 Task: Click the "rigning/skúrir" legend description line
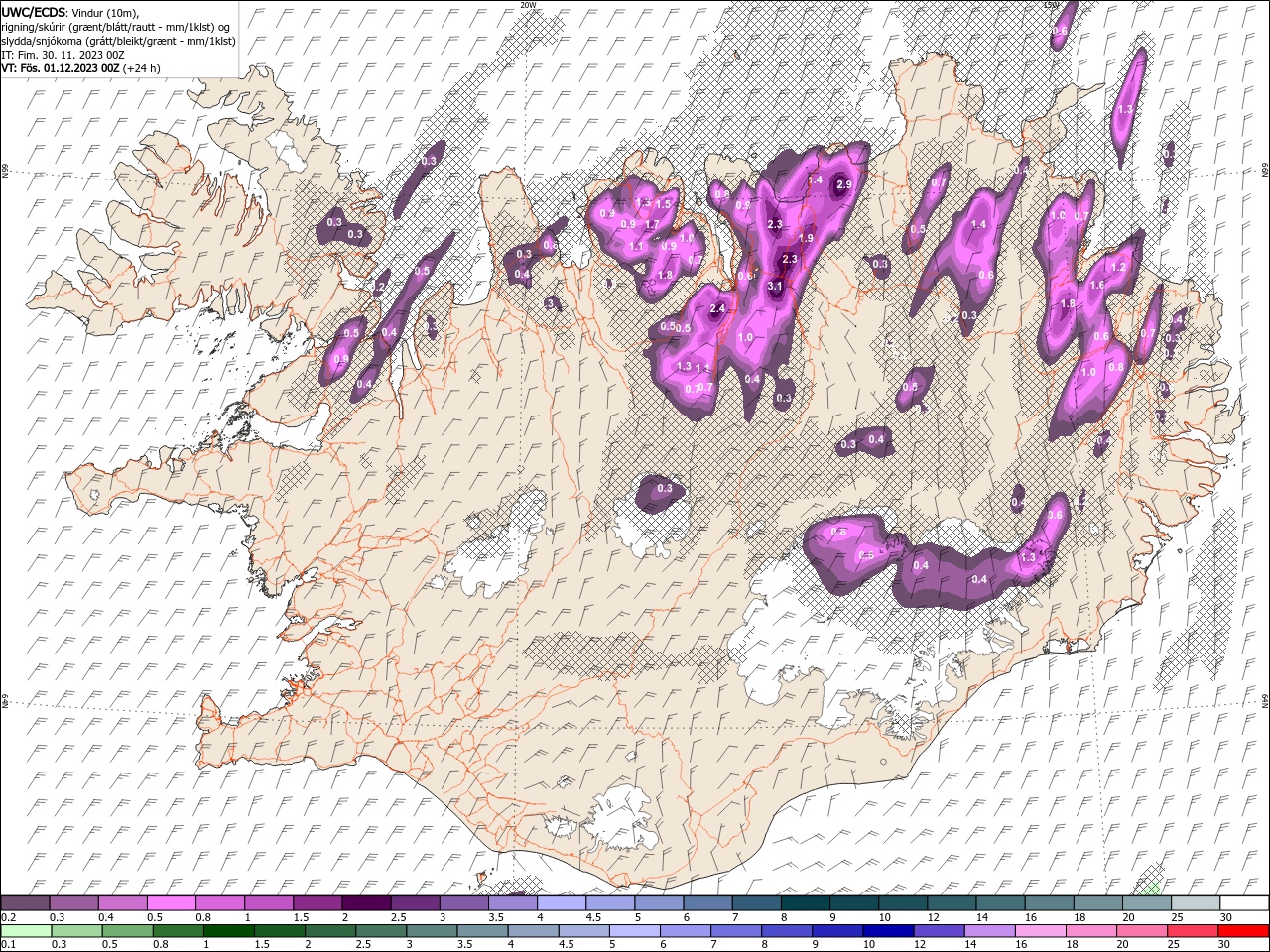[116, 27]
